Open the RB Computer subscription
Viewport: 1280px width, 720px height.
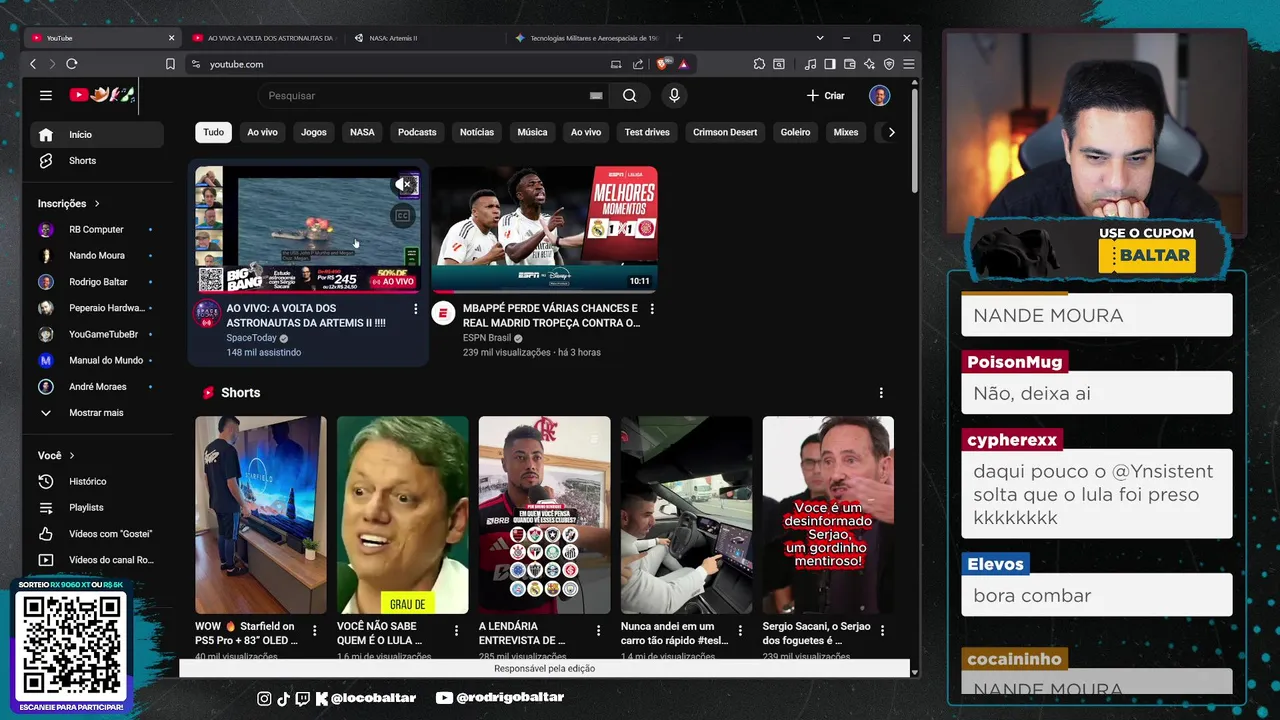click(96, 230)
